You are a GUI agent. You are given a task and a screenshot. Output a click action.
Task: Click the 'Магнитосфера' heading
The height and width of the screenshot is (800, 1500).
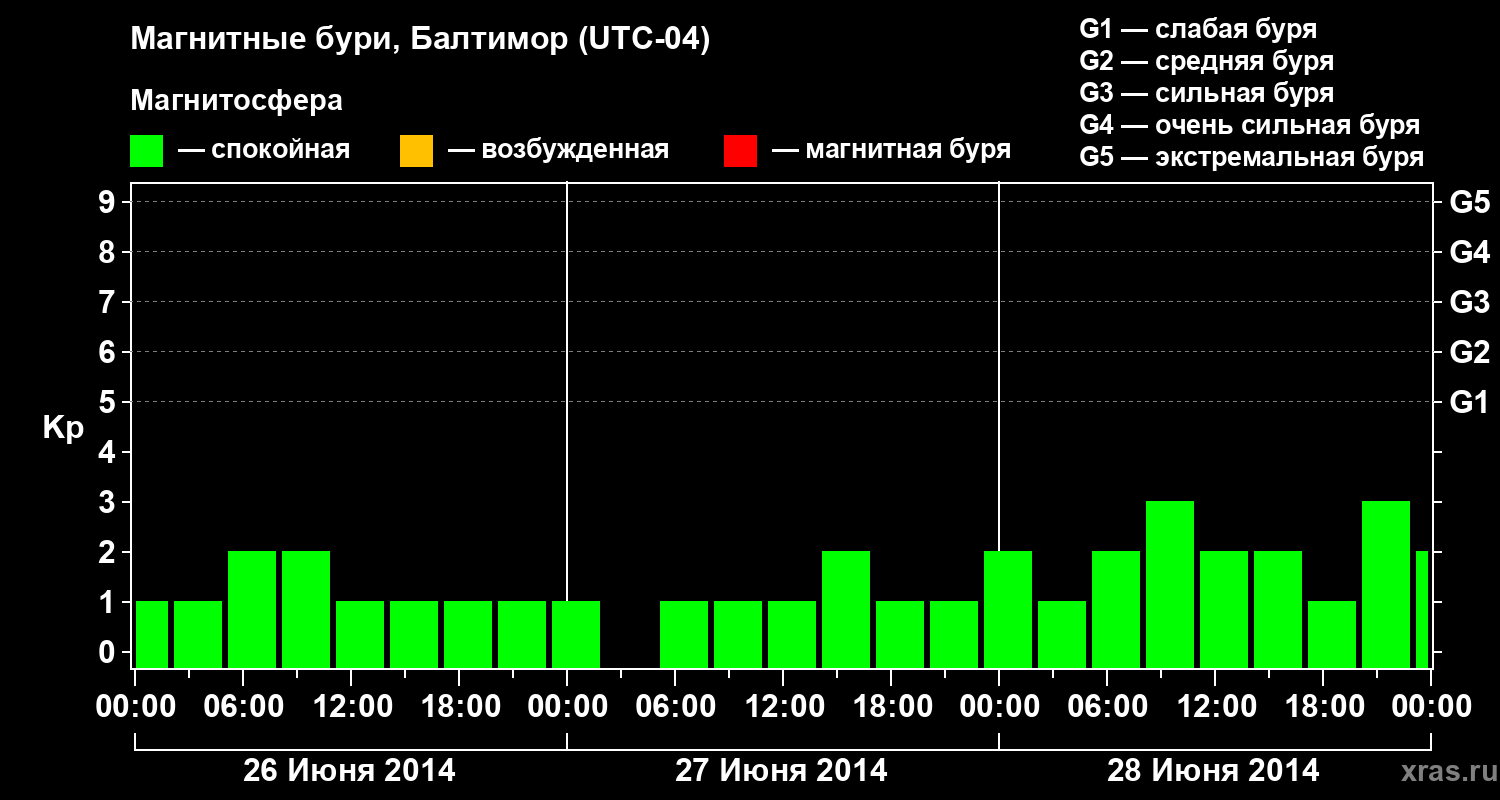click(236, 101)
